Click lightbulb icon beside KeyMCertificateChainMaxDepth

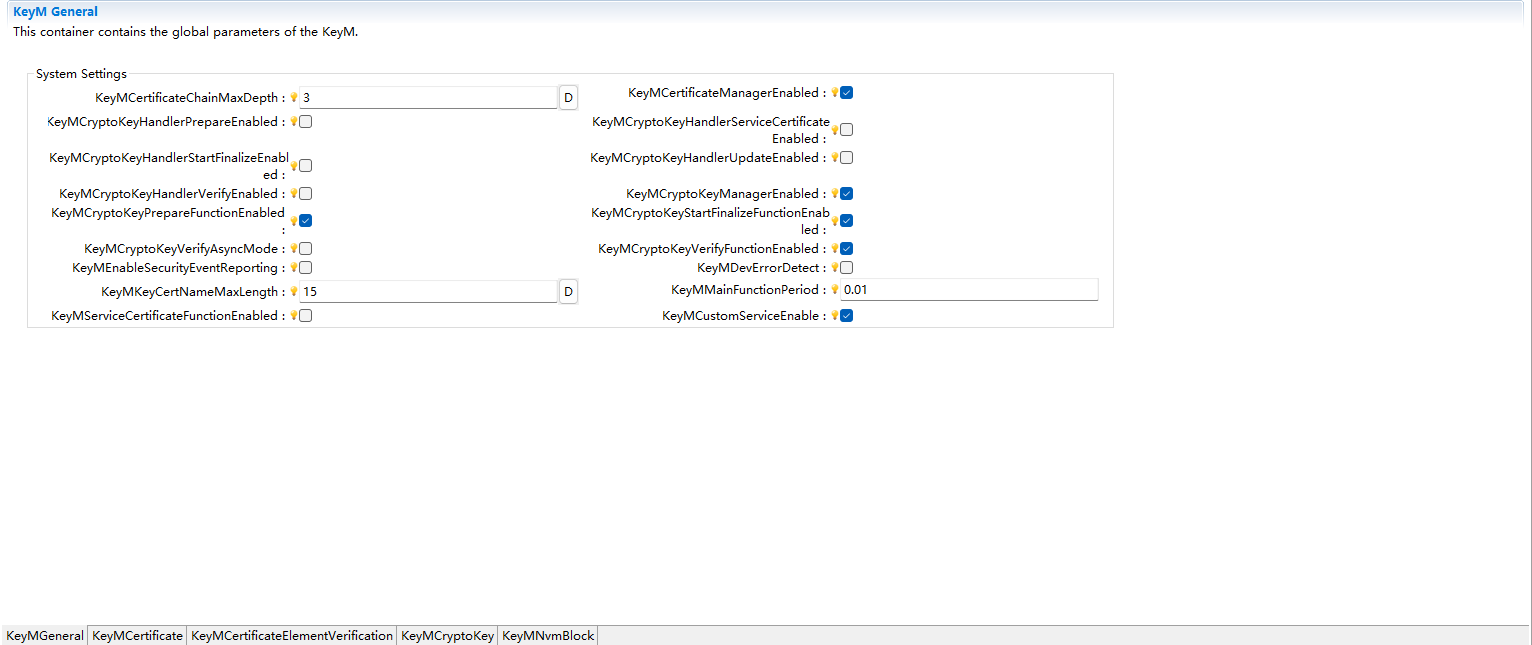click(294, 98)
